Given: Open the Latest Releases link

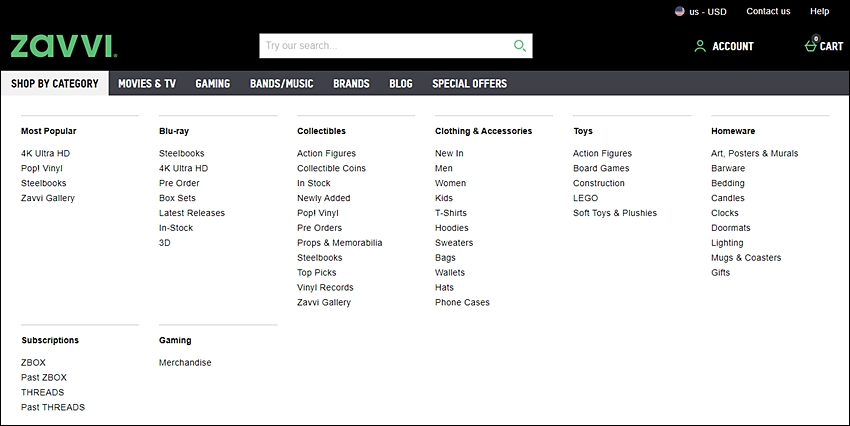Looking at the screenshot, I should pos(192,213).
